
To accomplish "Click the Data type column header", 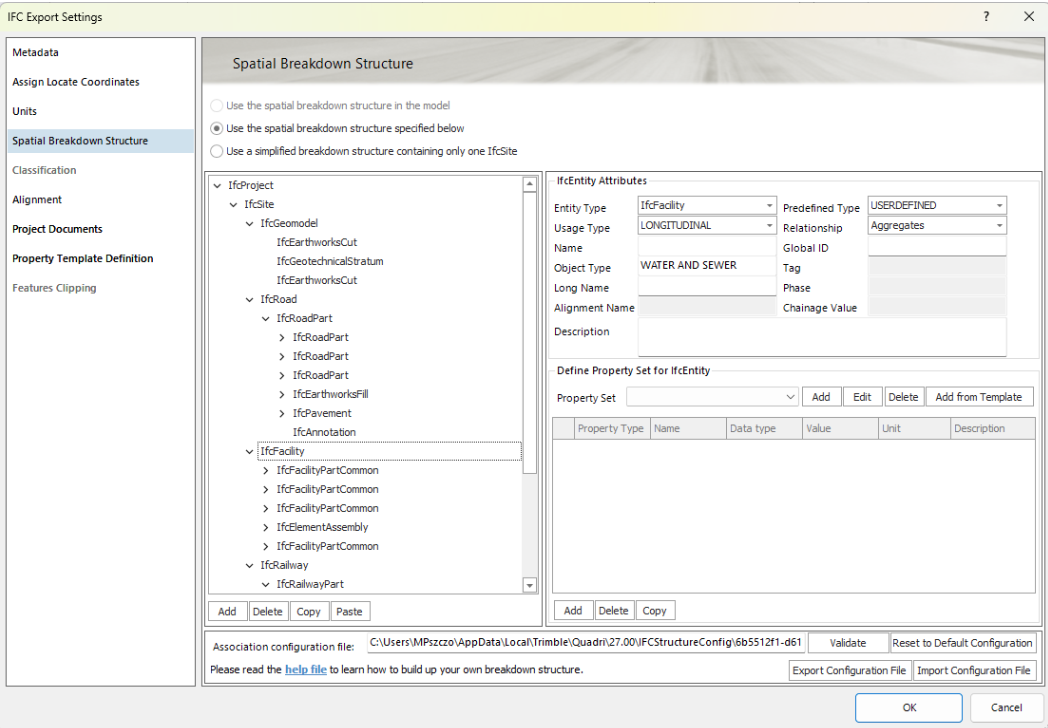I will 764,429.
